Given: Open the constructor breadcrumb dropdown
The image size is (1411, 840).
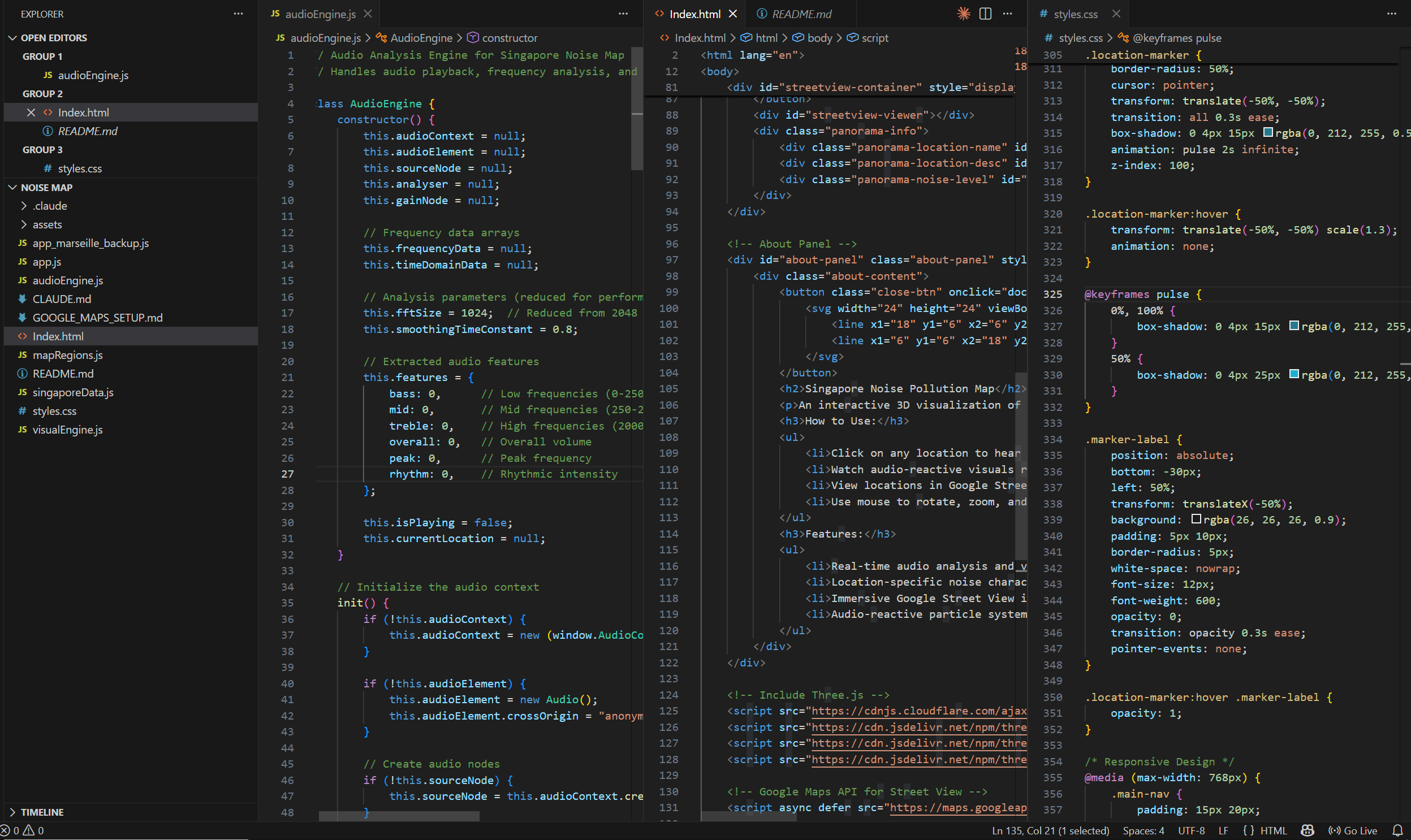Looking at the screenshot, I should 509,37.
